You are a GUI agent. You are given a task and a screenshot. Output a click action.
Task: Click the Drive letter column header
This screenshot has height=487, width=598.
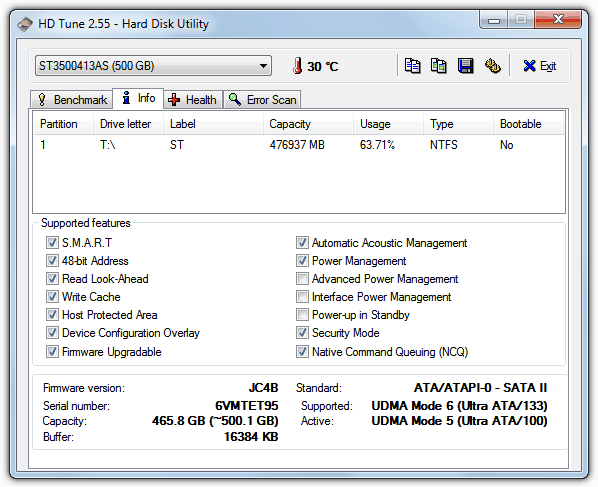[129, 124]
